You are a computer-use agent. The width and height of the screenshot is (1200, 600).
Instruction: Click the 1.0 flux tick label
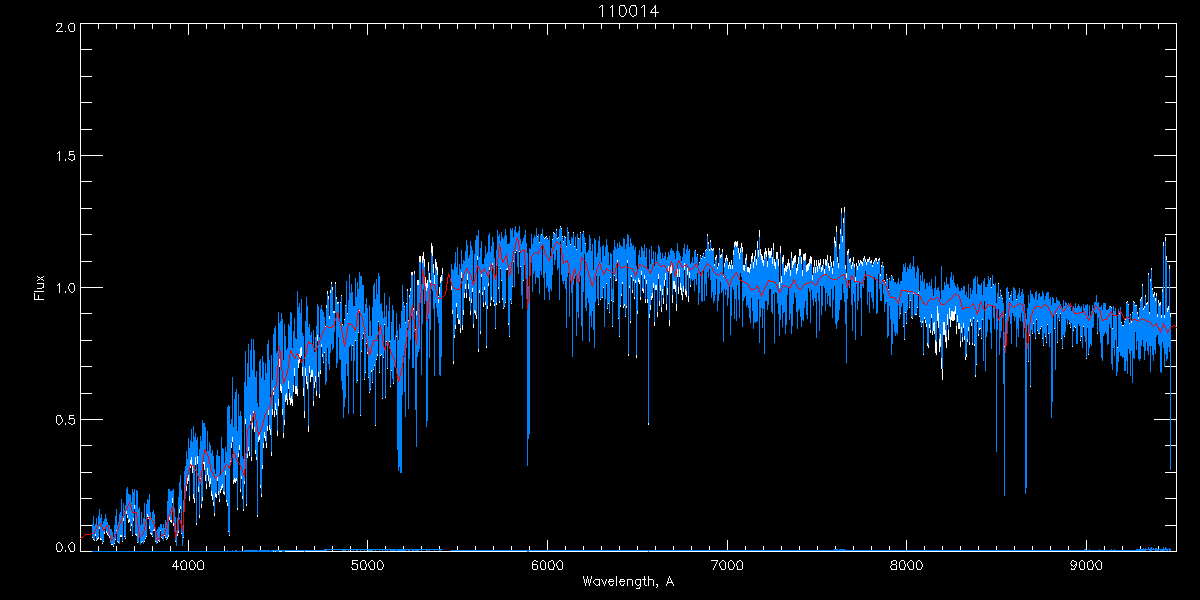[x=63, y=288]
